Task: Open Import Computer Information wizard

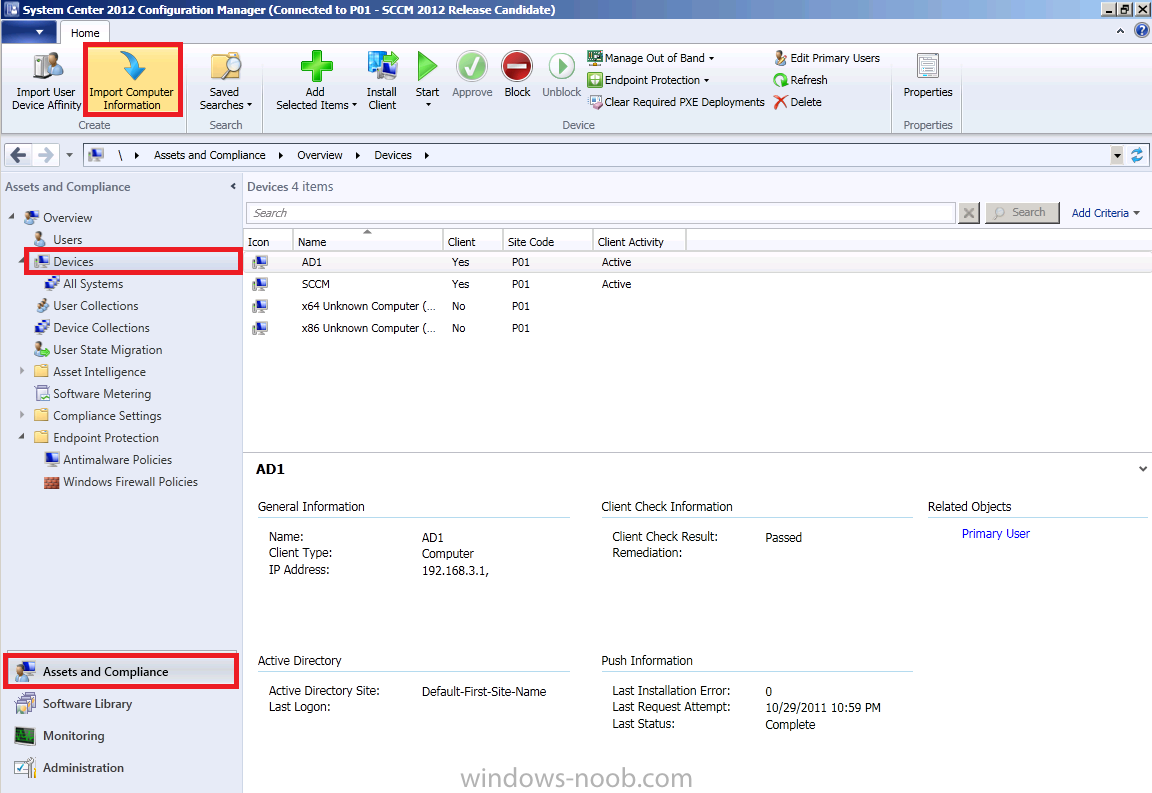Action: [x=132, y=80]
